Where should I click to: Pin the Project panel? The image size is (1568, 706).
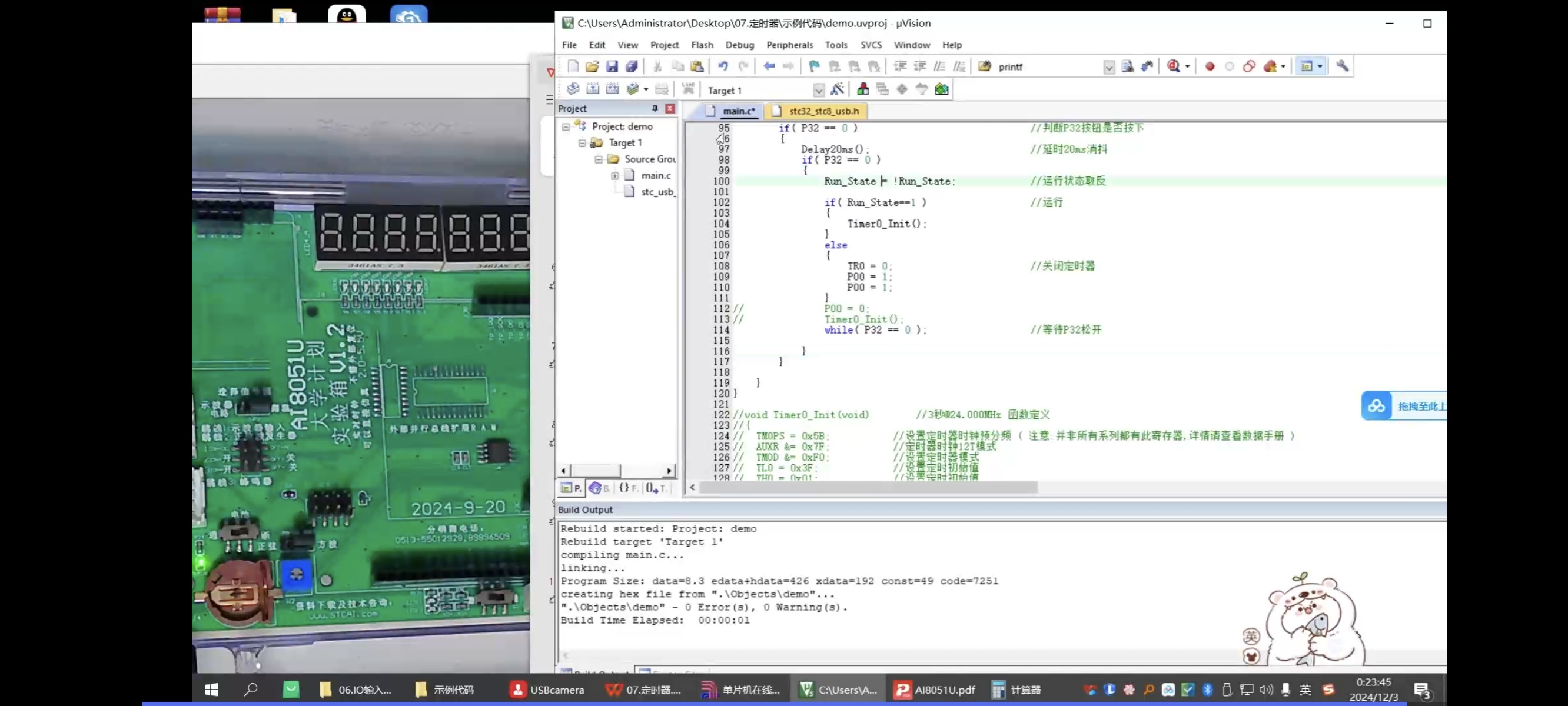click(x=655, y=108)
